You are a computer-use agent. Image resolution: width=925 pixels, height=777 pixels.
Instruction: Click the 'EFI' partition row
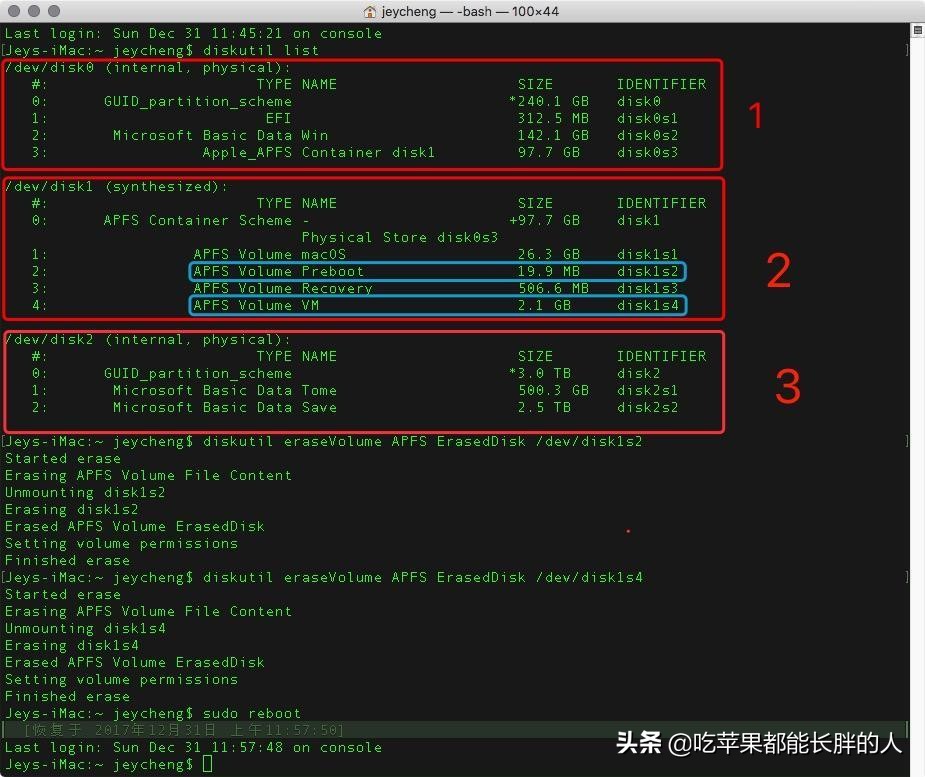[278, 119]
